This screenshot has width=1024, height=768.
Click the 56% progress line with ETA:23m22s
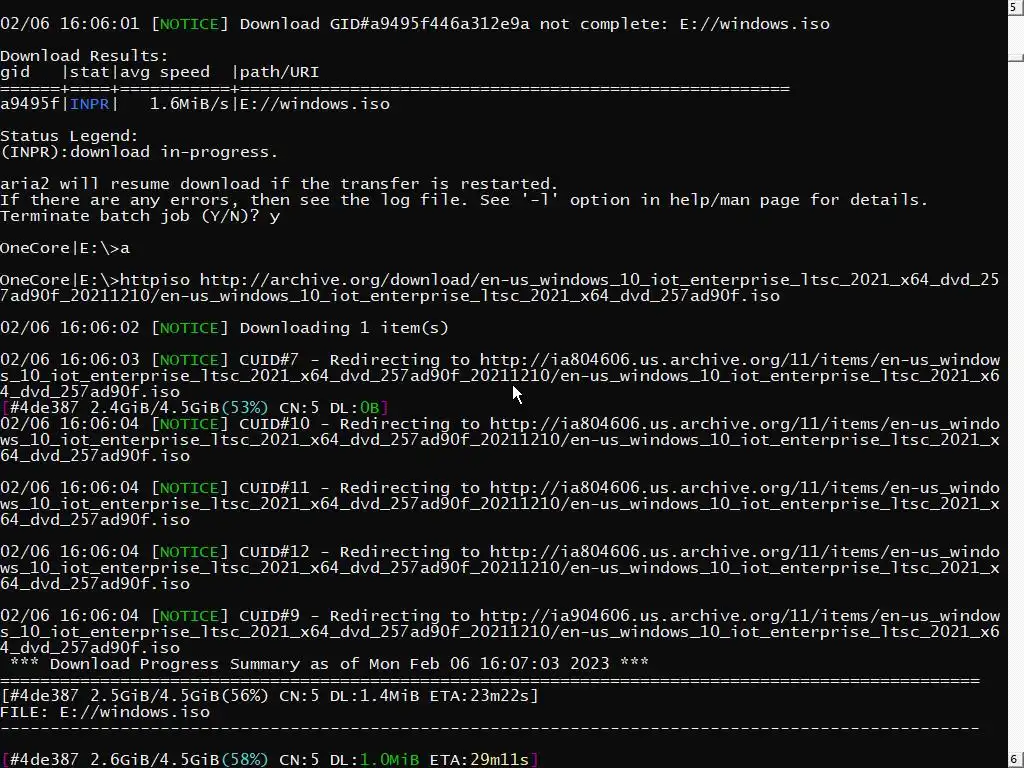coord(270,696)
